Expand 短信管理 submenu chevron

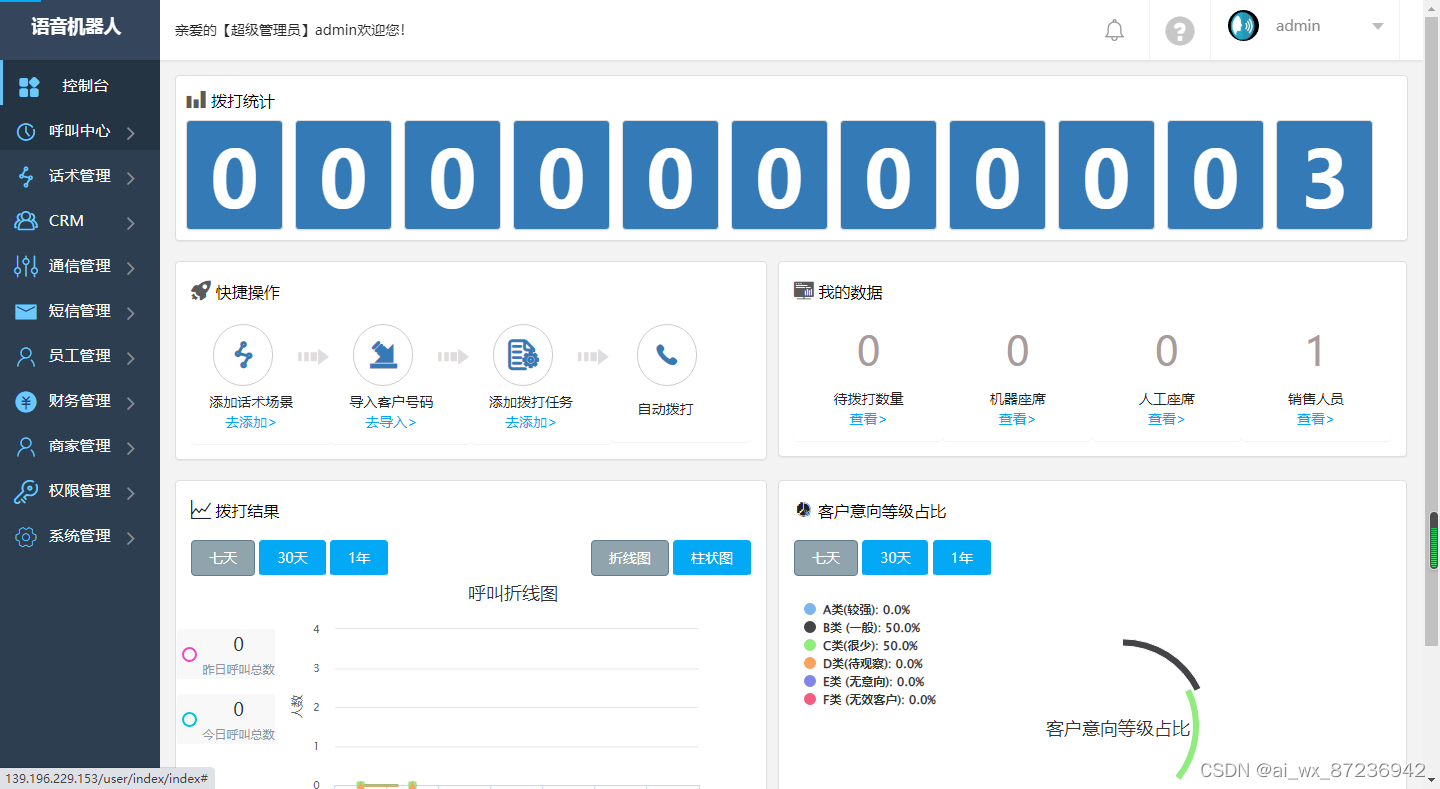(x=131, y=313)
